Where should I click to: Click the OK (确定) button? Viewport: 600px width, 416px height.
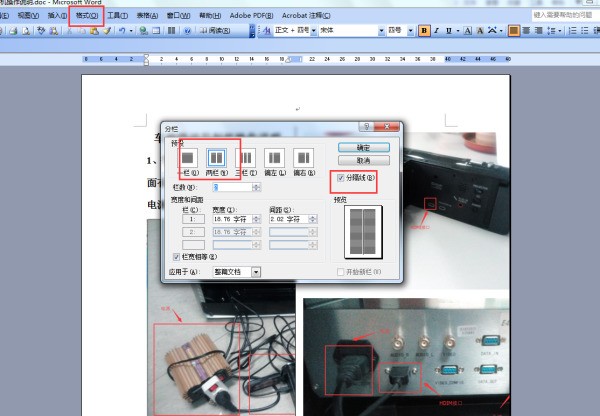363,146
